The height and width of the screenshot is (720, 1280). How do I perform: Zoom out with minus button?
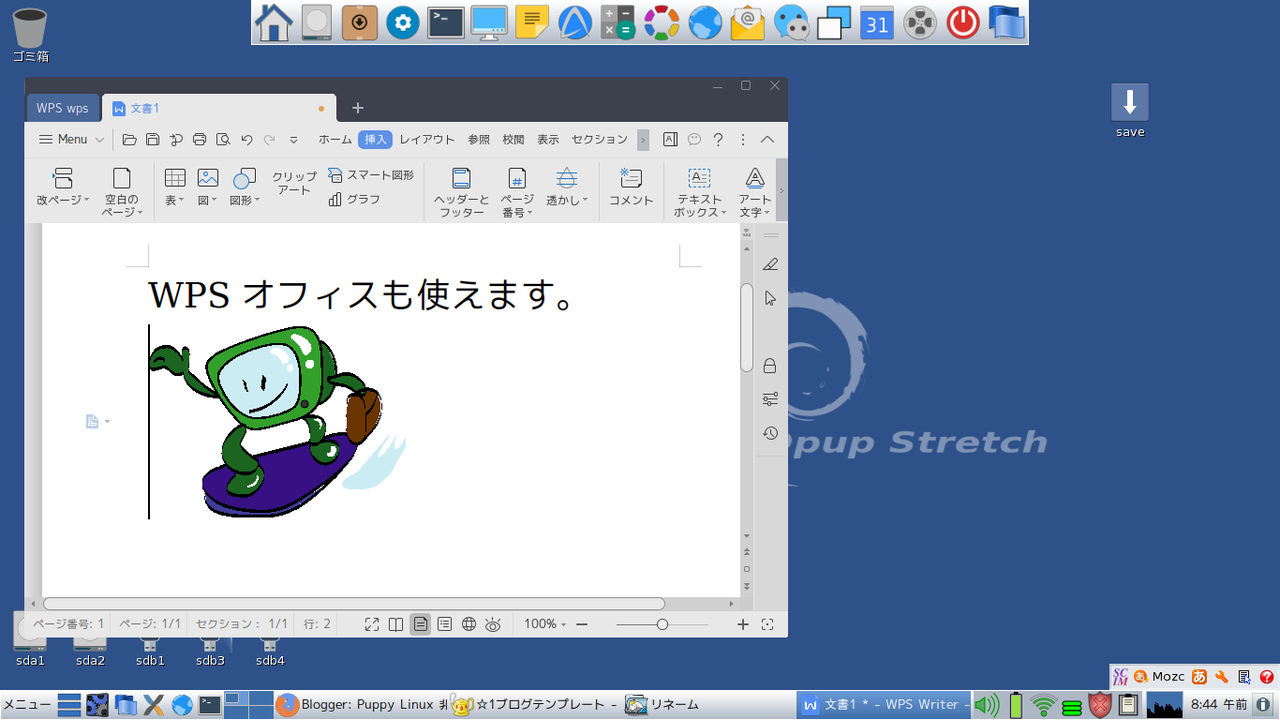pyautogui.click(x=581, y=624)
